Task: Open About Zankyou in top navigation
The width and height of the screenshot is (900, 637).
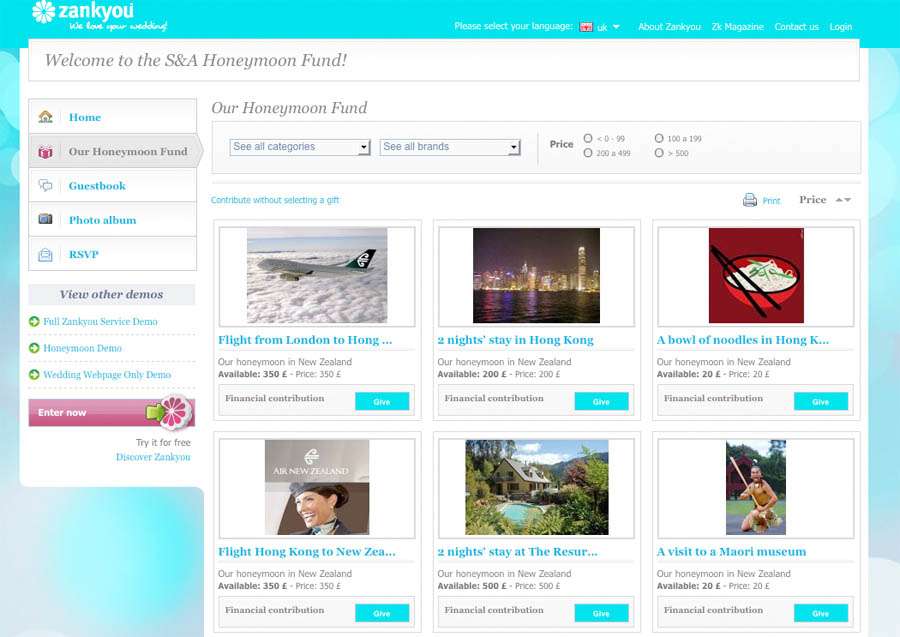Action: pyautogui.click(x=669, y=27)
